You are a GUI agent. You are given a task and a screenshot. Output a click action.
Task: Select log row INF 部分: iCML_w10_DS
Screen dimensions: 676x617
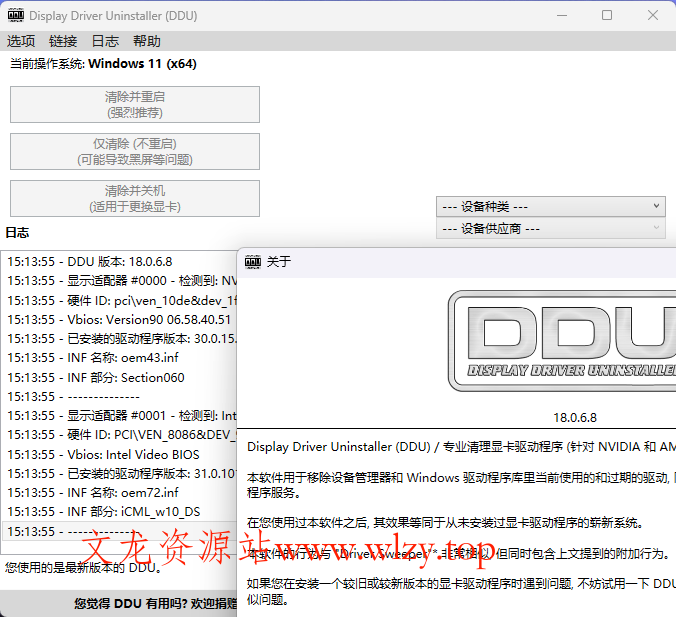[x=120, y=512]
